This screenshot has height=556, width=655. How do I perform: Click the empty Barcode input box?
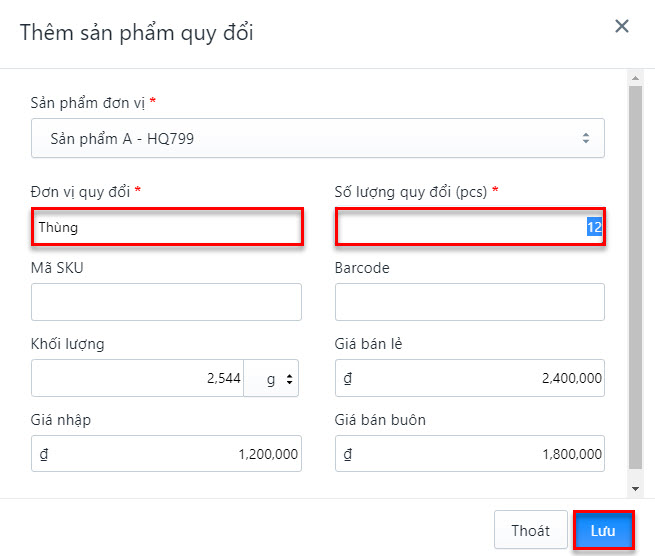pos(469,302)
